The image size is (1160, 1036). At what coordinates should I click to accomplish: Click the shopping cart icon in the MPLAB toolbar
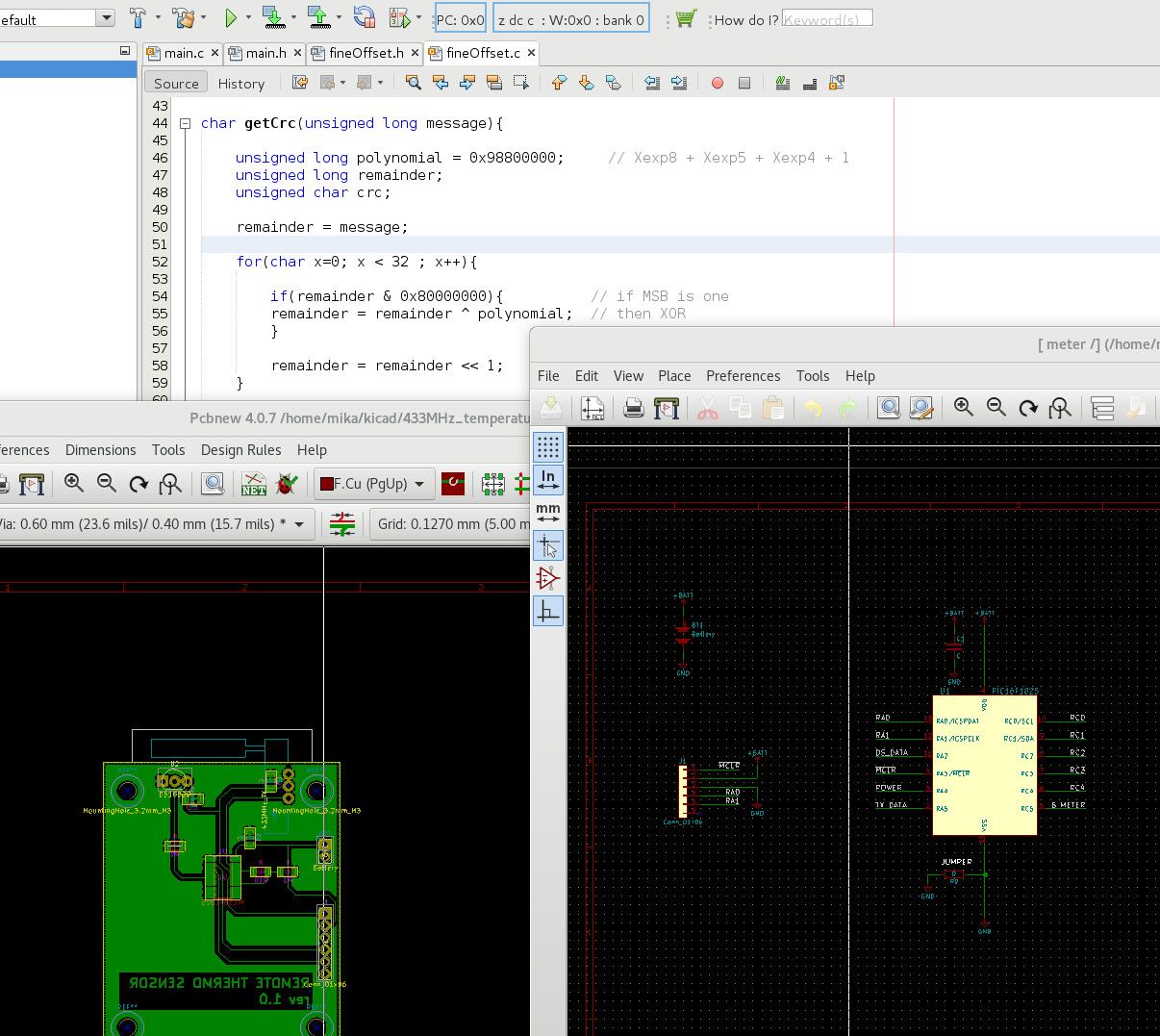coord(685,19)
